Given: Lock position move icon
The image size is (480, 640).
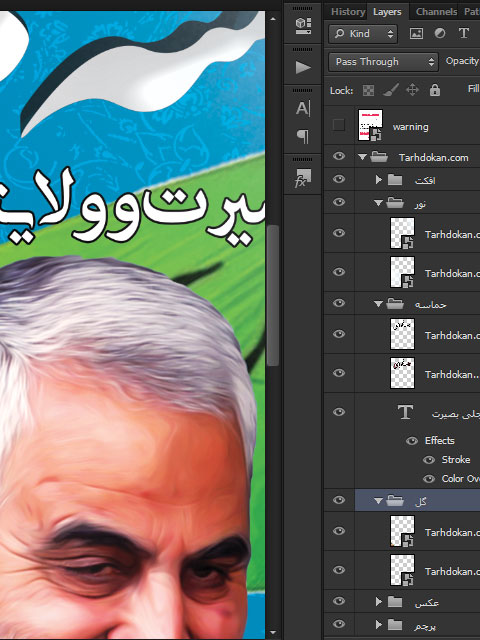Looking at the screenshot, I should click(x=412, y=90).
